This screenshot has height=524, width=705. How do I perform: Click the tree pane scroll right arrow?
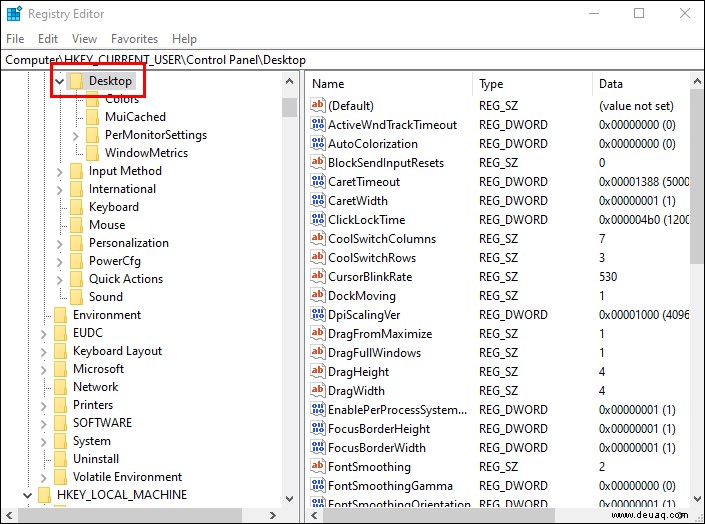click(x=272, y=515)
